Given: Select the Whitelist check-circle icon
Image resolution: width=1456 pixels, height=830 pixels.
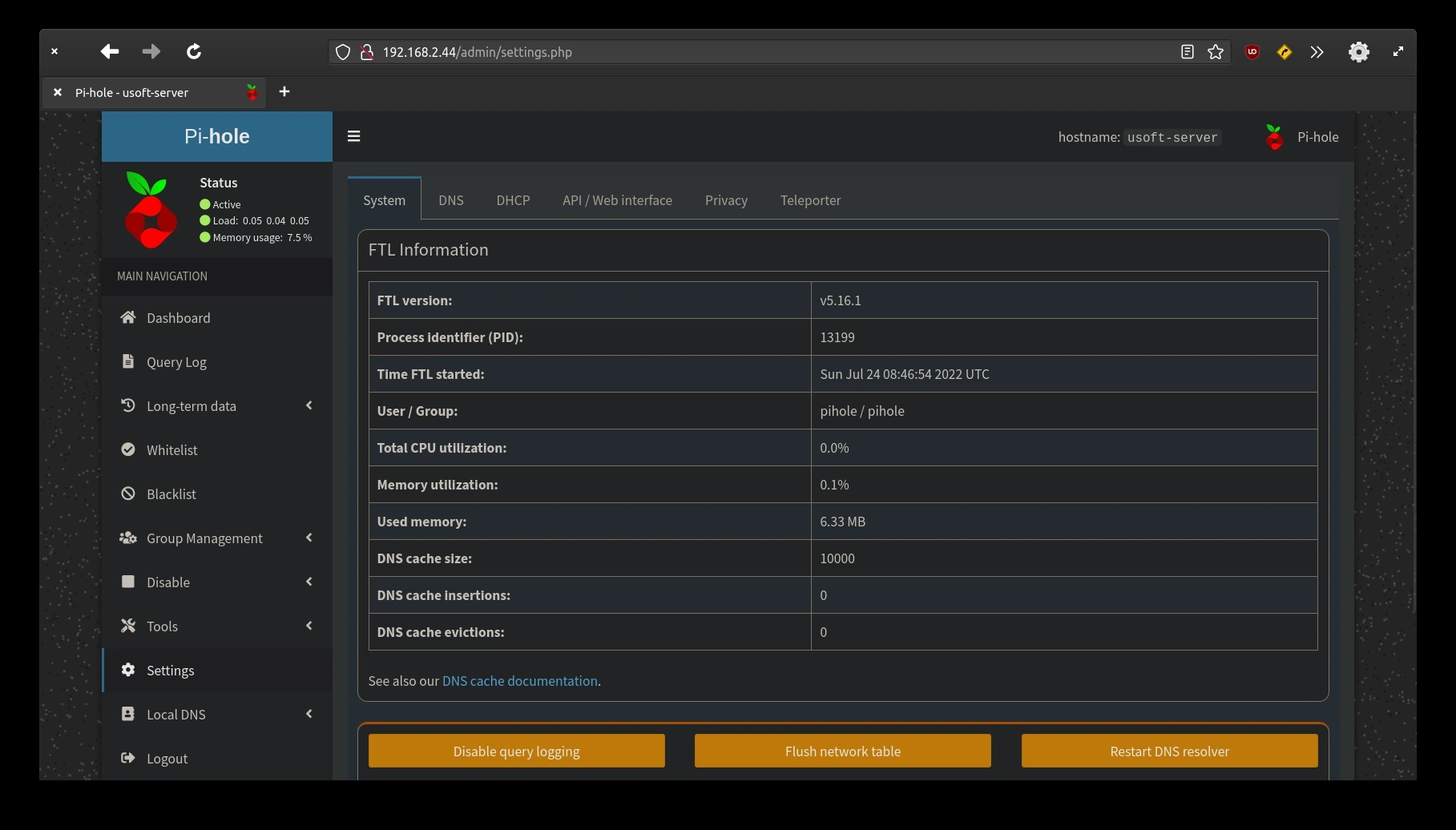Looking at the screenshot, I should (127, 449).
